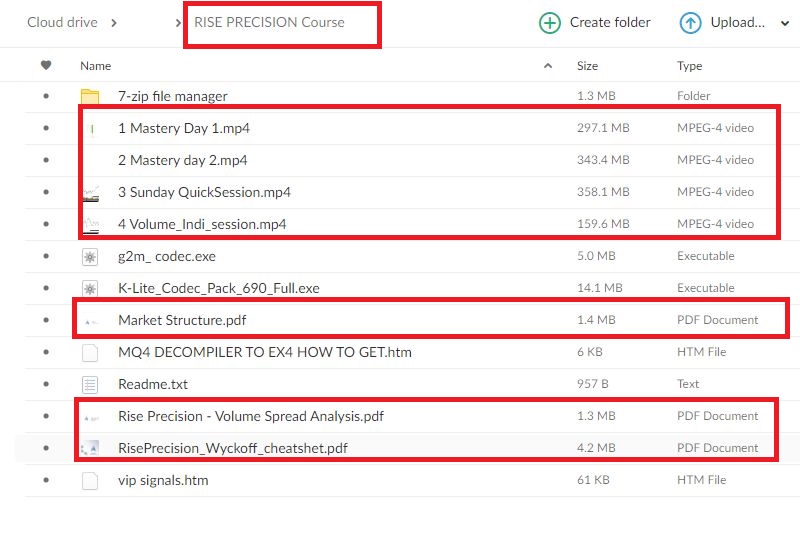800x552 pixels.
Task: Click thumbnail of 1 Mastery Day 1.mp4
Action: coord(91,129)
